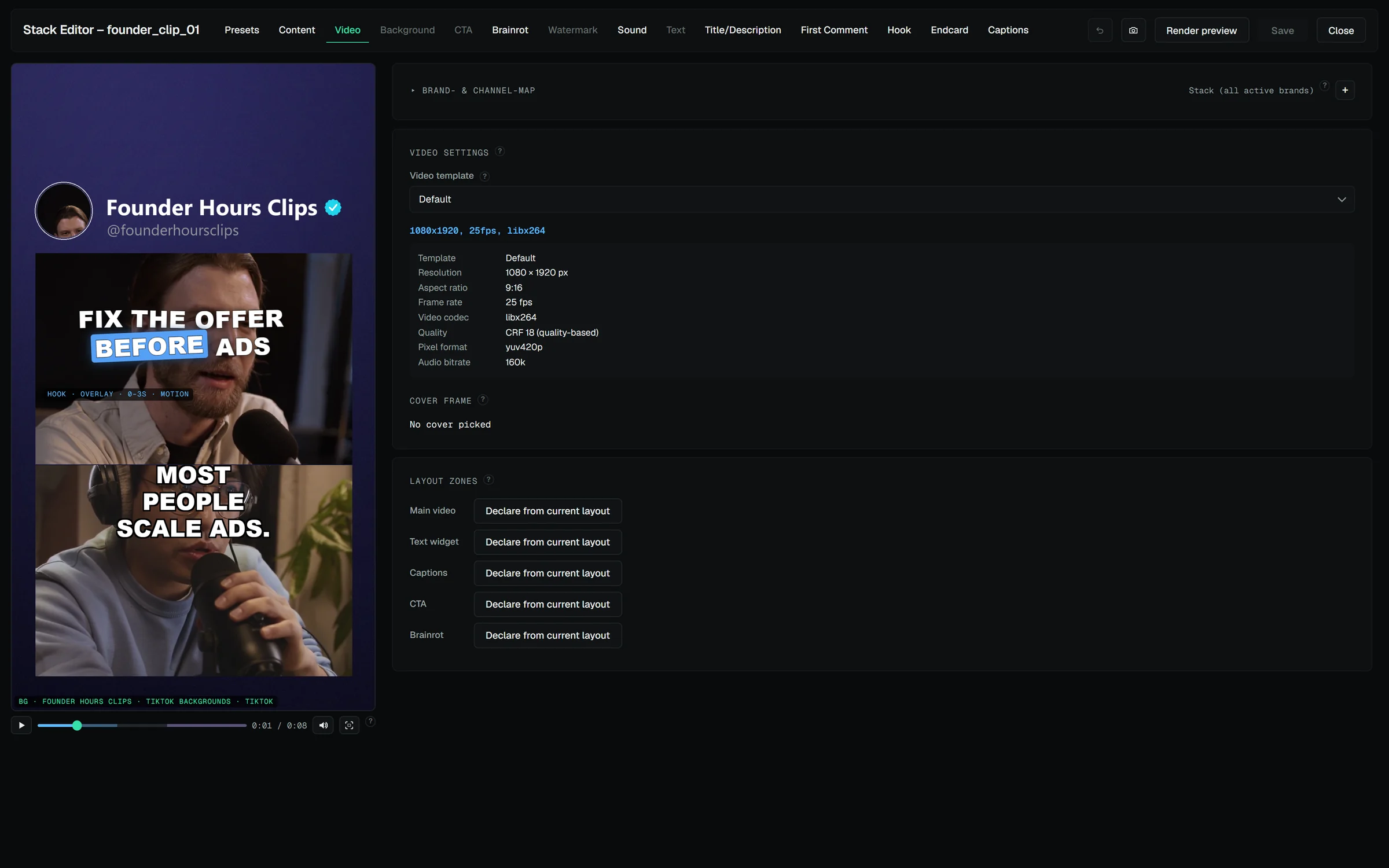
Task: Open the Video template dropdown
Action: 881,199
